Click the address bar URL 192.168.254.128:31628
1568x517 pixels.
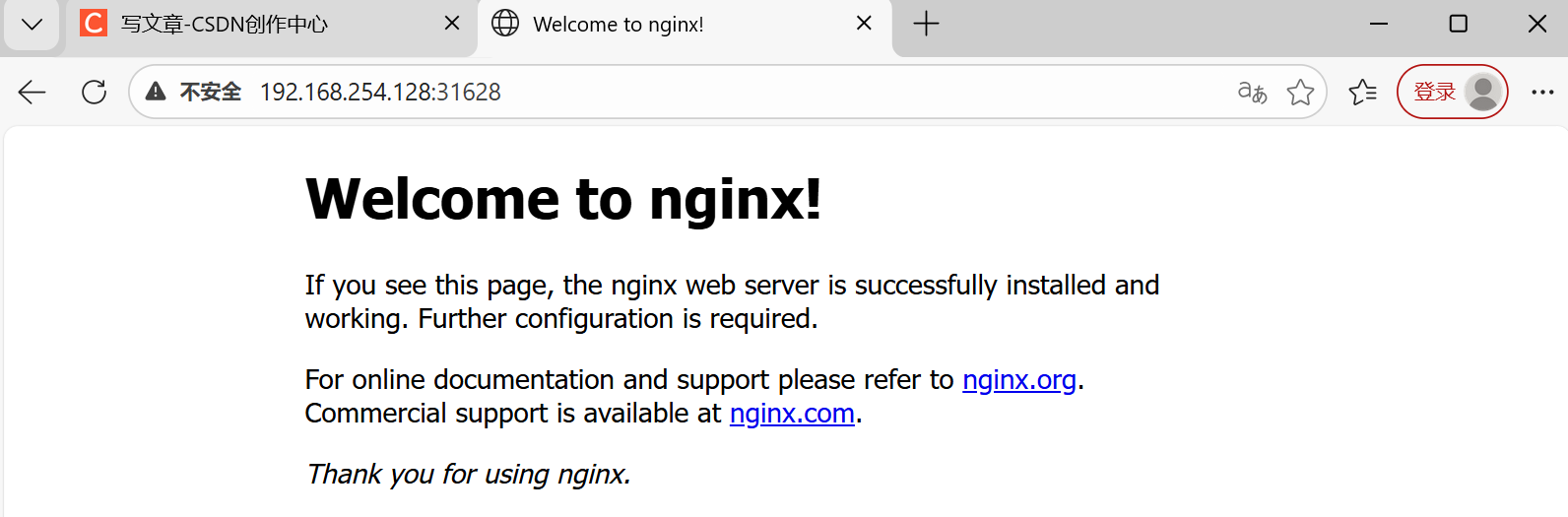380,92
